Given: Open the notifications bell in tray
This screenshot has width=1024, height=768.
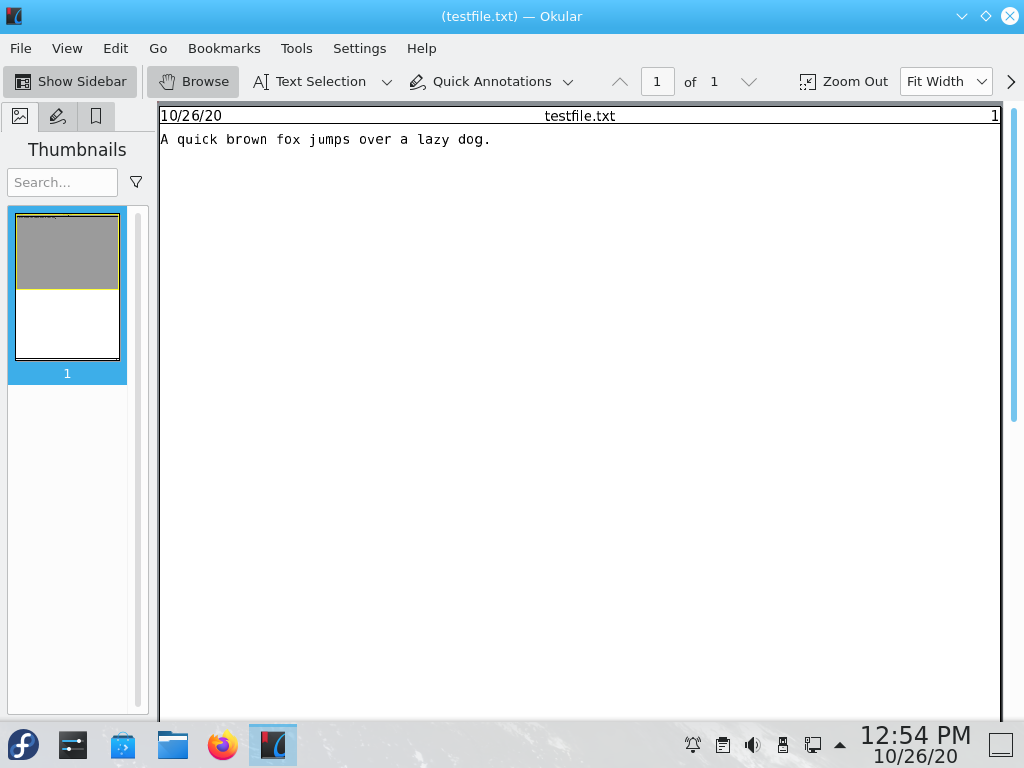Looking at the screenshot, I should [x=693, y=744].
